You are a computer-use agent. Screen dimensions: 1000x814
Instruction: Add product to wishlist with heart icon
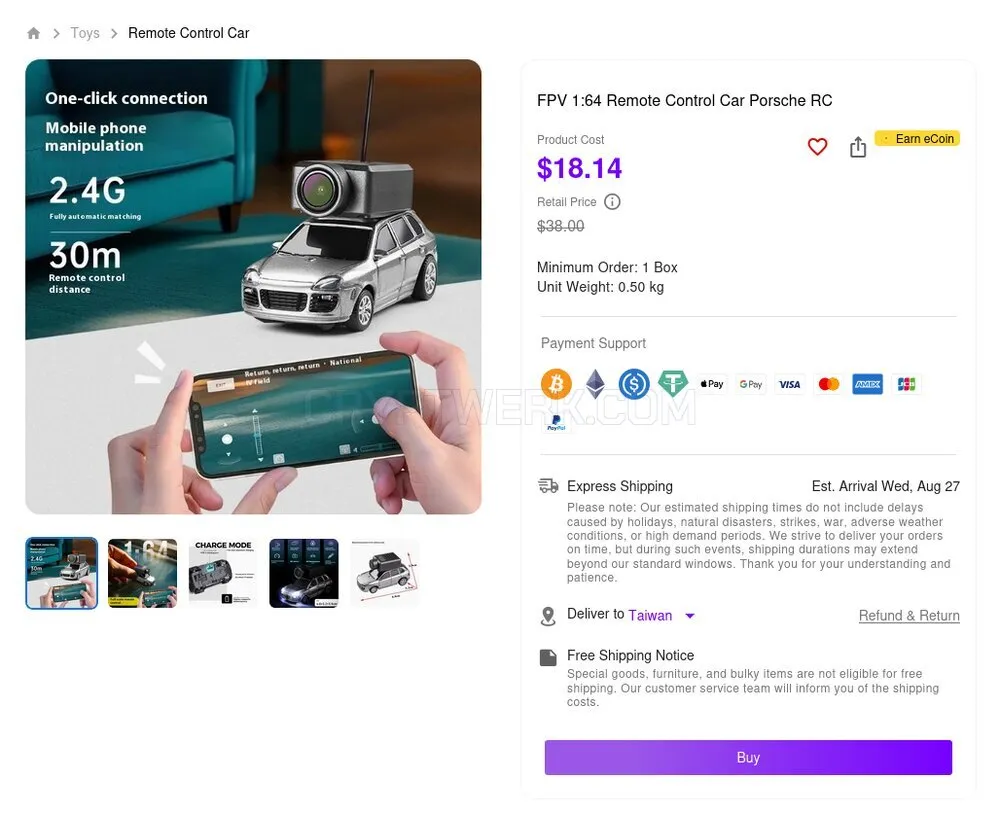(x=817, y=147)
